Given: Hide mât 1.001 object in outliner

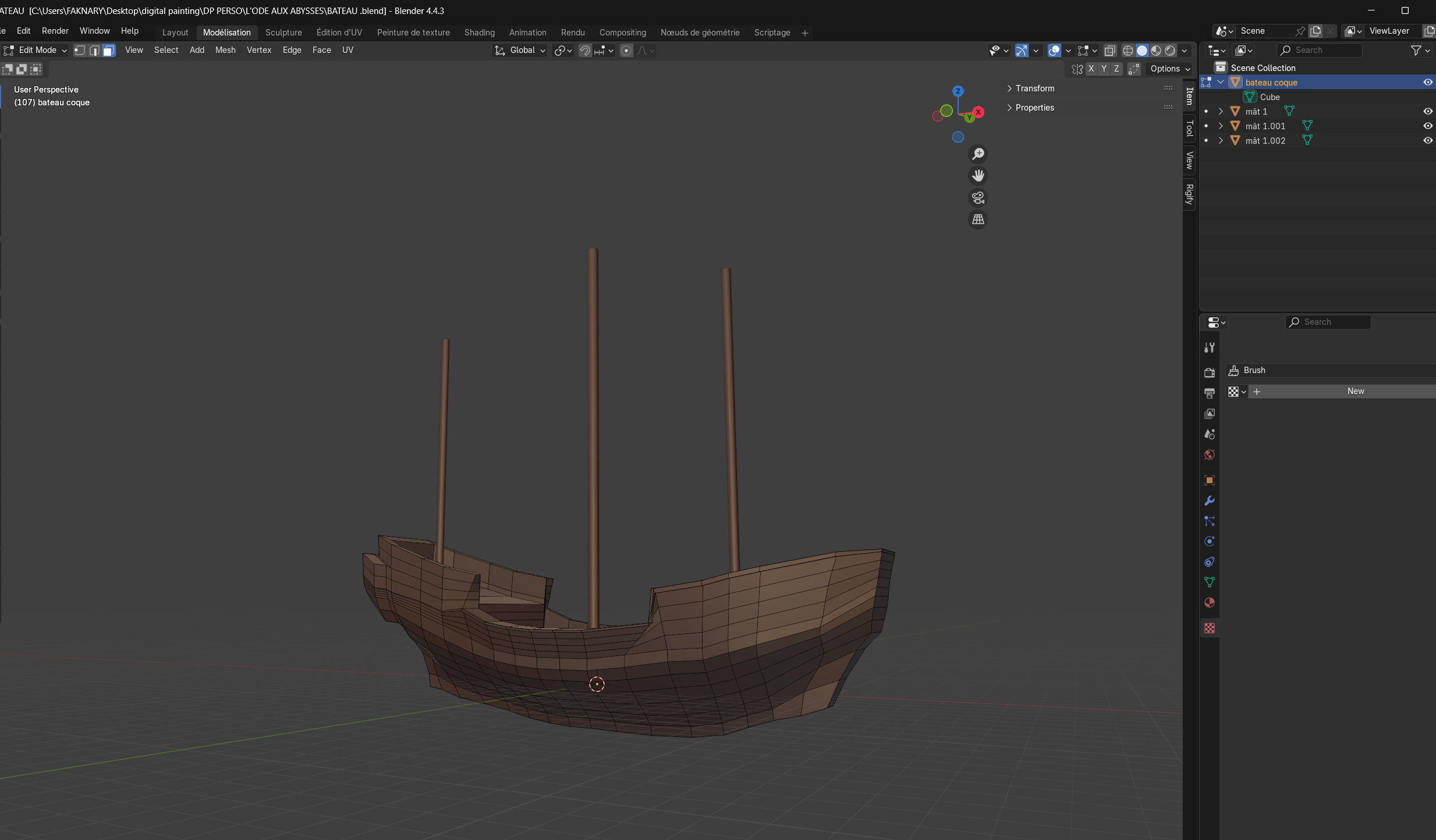Looking at the screenshot, I should tap(1427, 126).
